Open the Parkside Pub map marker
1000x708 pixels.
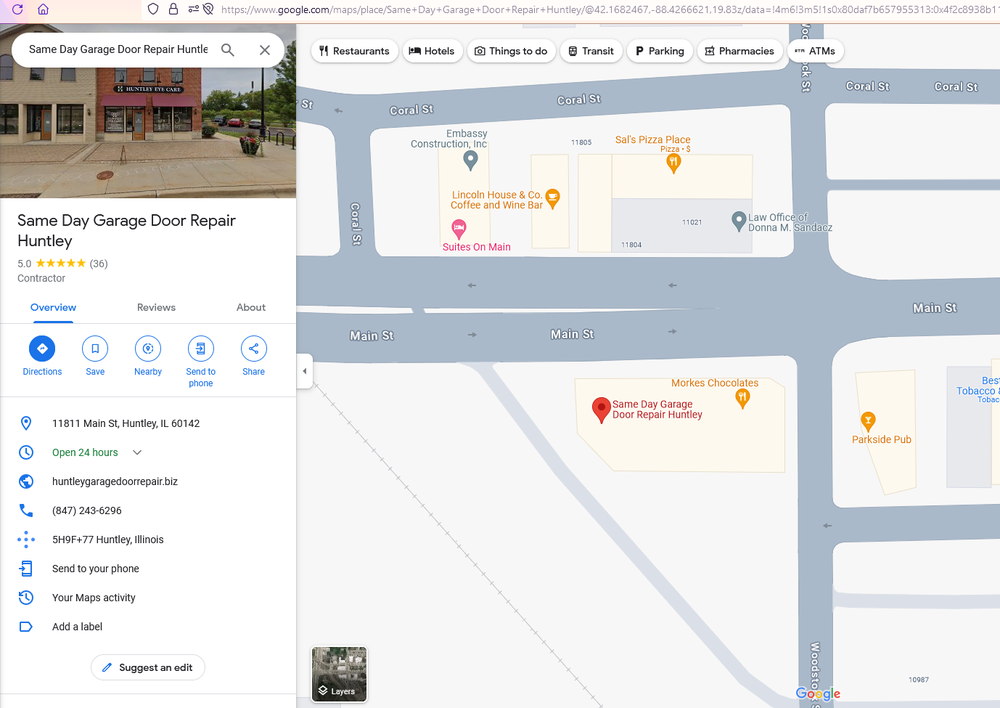tap(867, 422)
